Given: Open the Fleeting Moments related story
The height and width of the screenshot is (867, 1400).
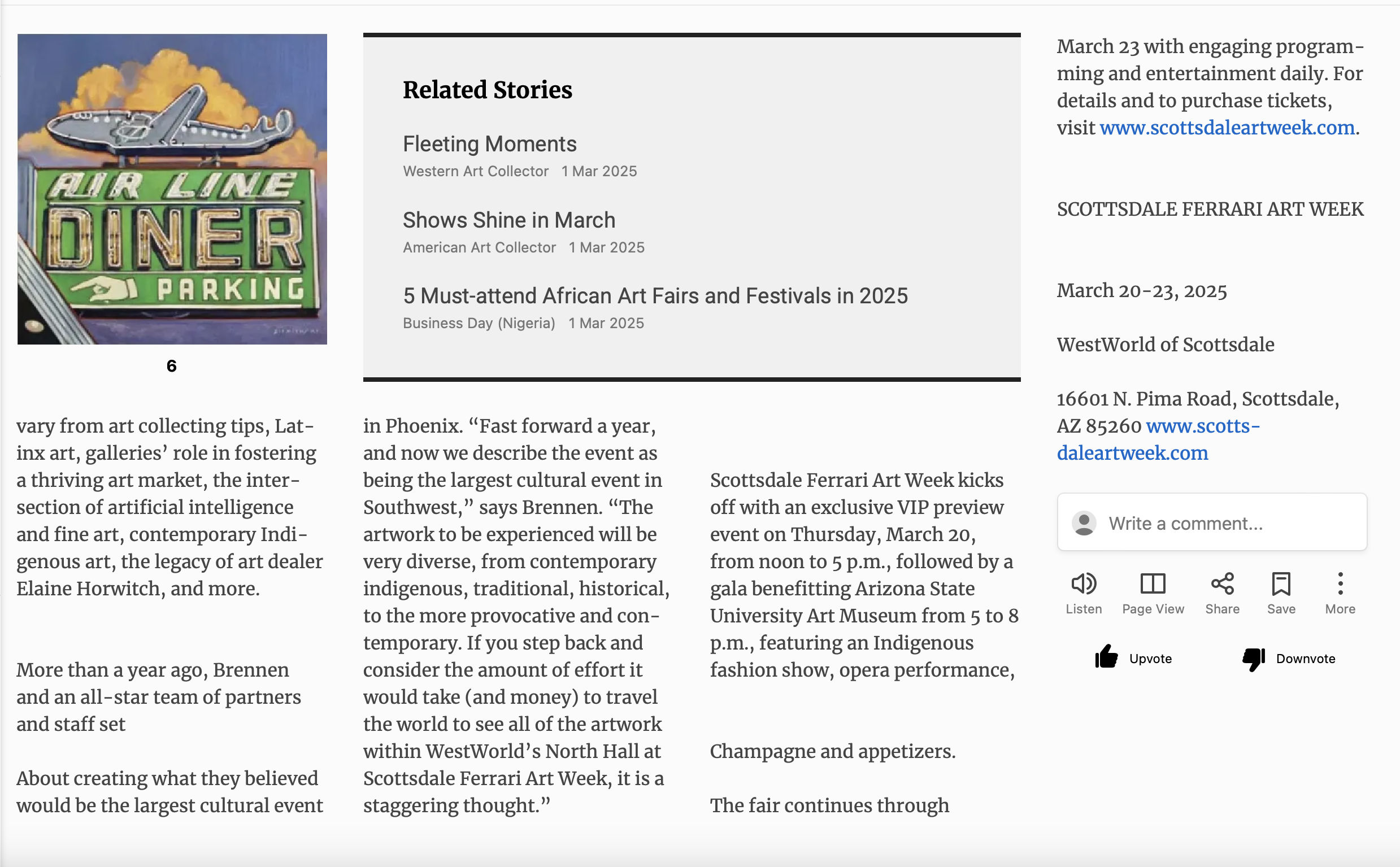Looking at the screenshot, I should [490, 144].
